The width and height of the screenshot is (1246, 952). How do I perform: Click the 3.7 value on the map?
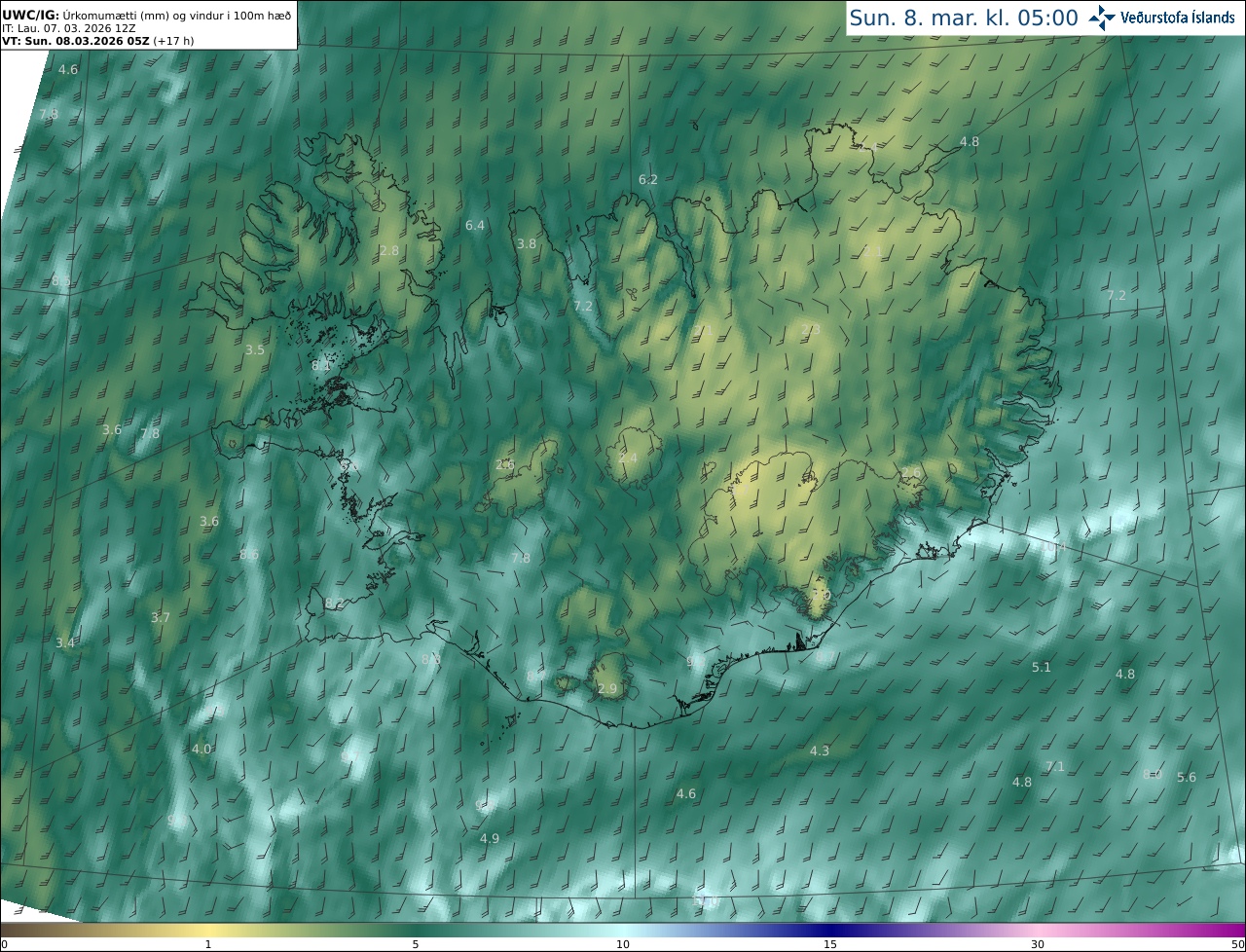click(x=161, y=617)
